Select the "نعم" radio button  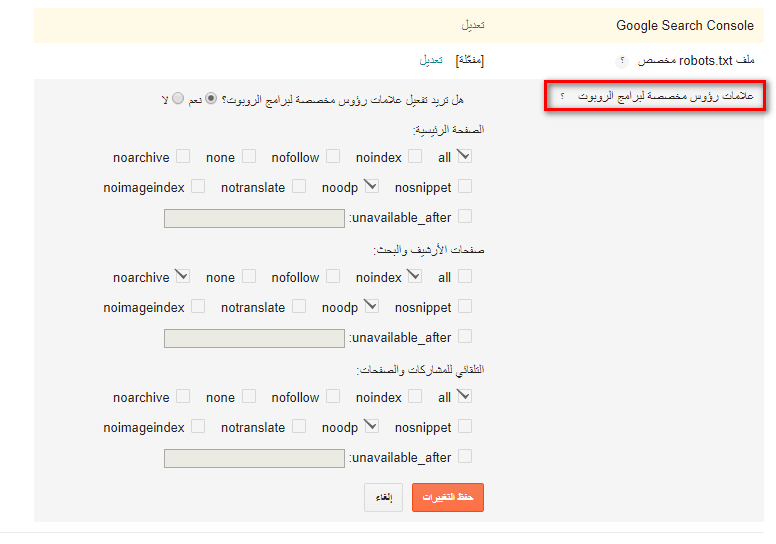pos(211,99)
